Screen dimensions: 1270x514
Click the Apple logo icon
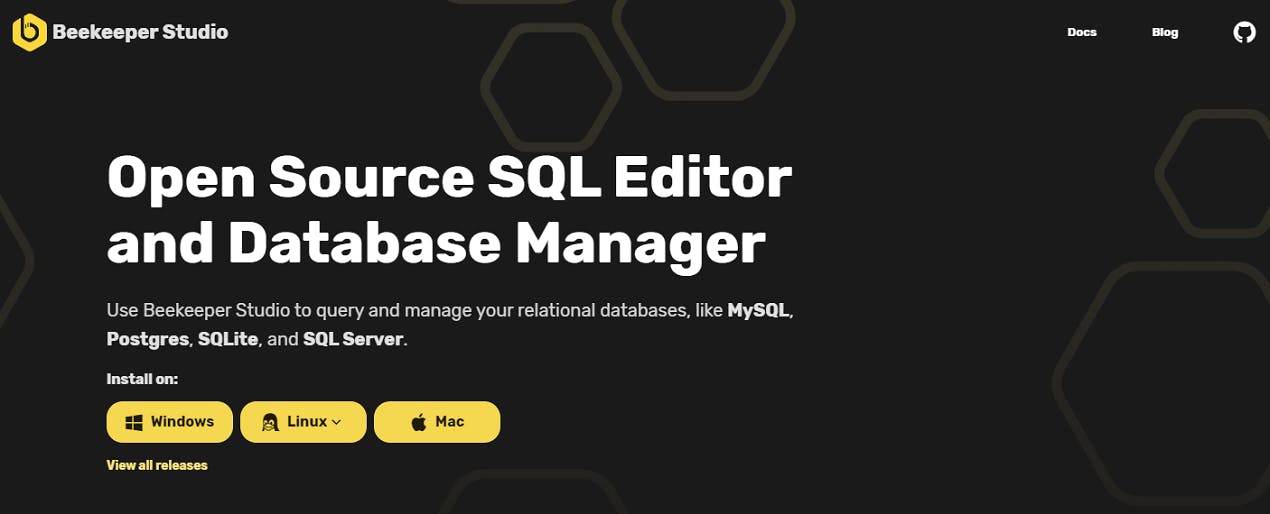[419, 422]
